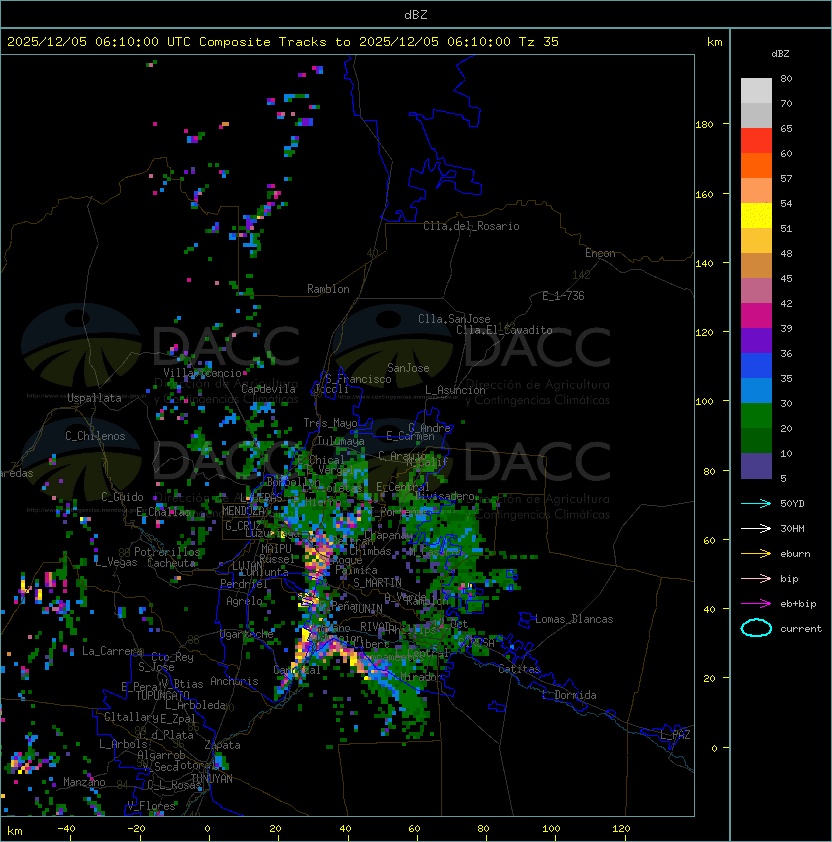Screen dimensions: 832x842
Task: Click the 'Tz 35' value in header
Action: pos(539,42)
